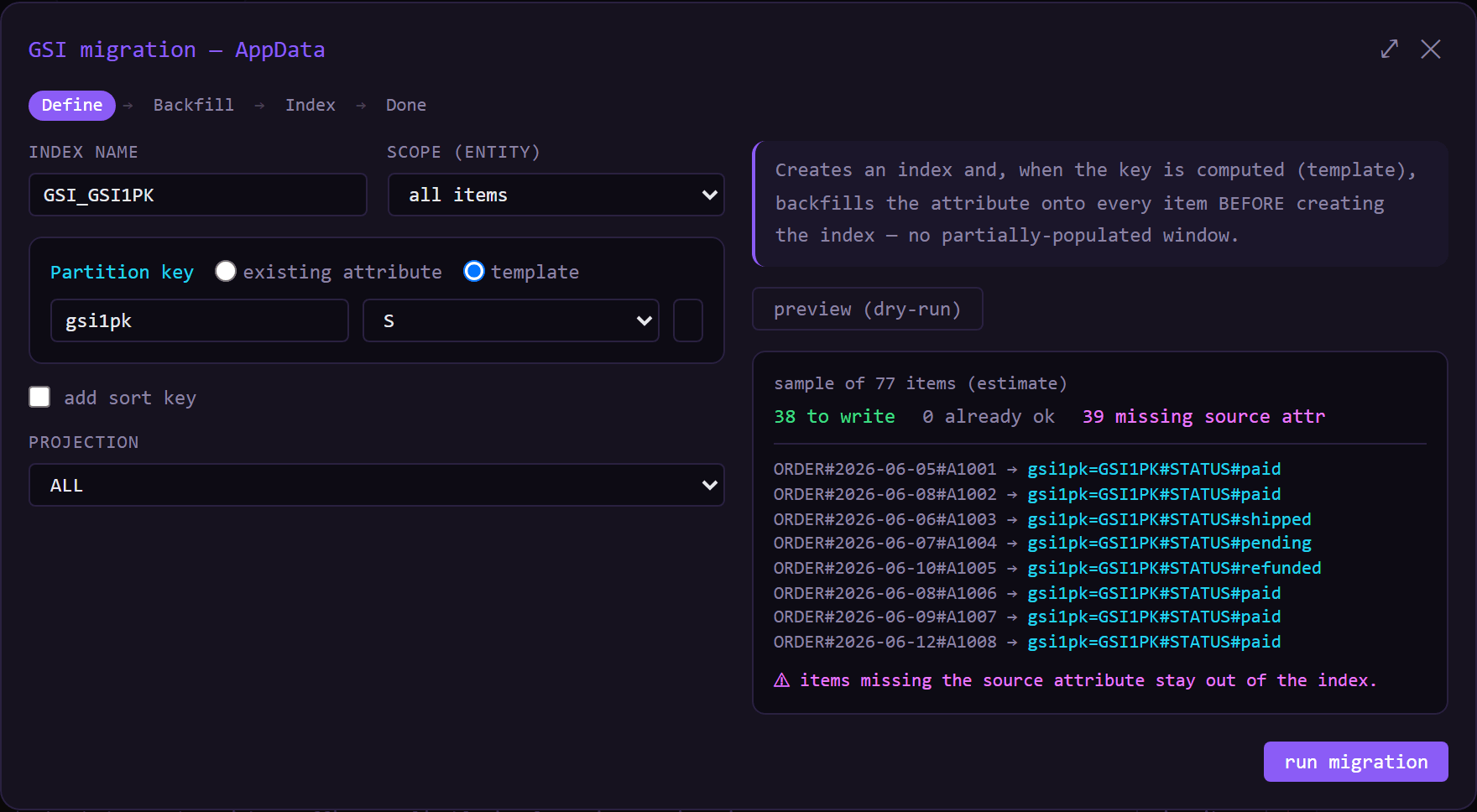
Task: Open the Scope entity dropdown
Action: 556,195
